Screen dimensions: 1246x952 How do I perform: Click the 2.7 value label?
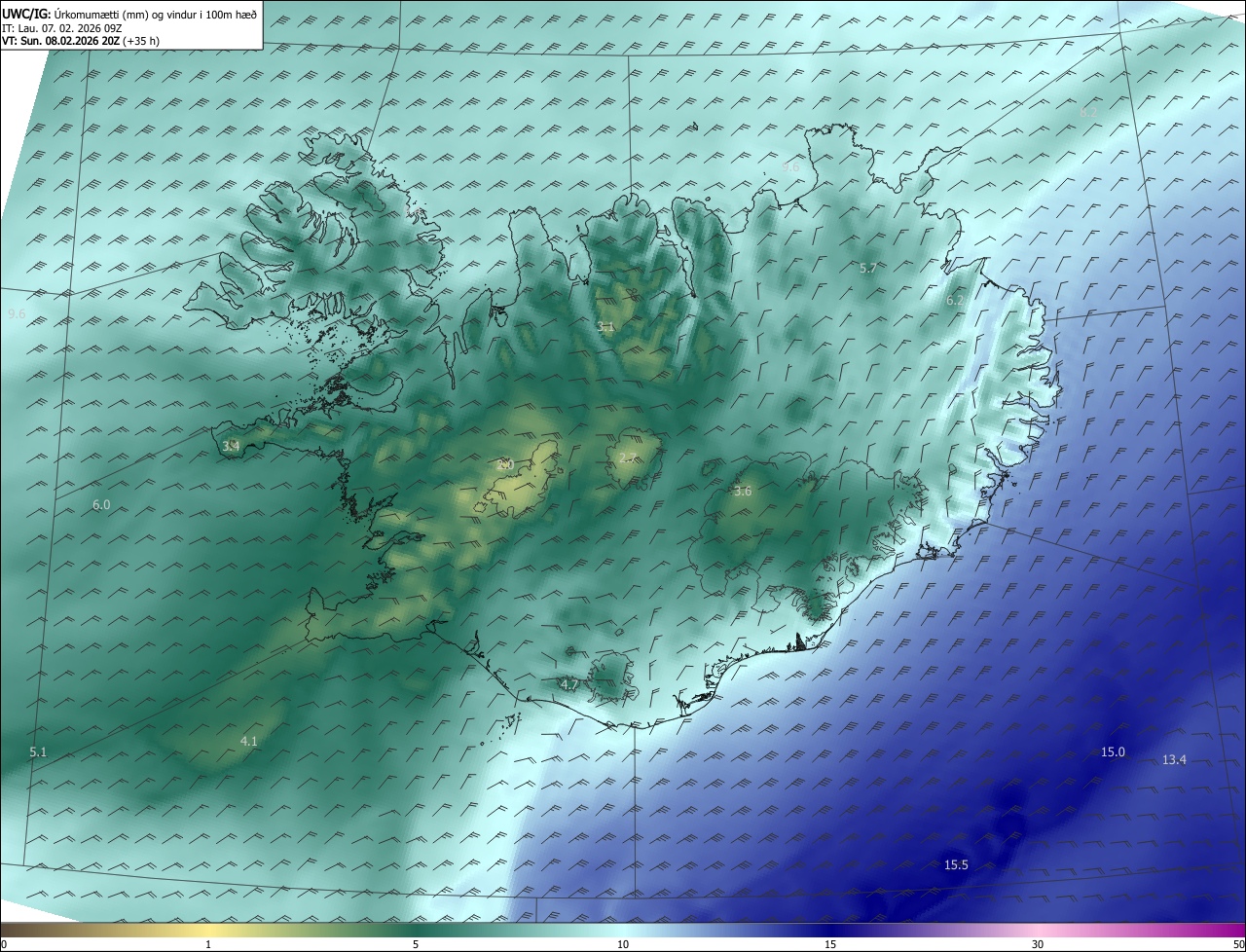coord(628,458)
